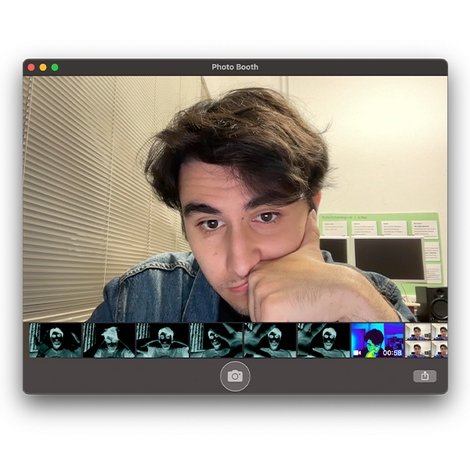Select third X-ray thumbnail with arms outstretched
The height and width of the screenshot is (470, 470).
[163, 340]
